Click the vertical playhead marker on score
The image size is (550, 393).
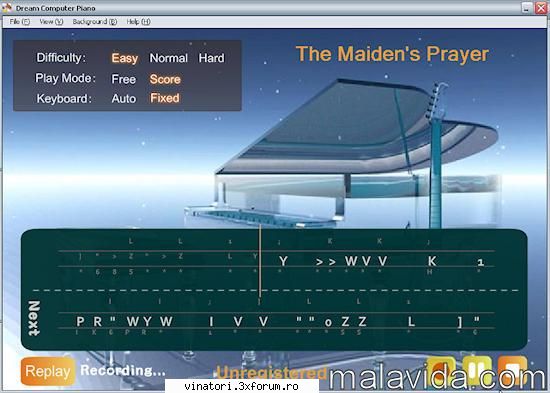pyautogui.click(x=260, y=261)
